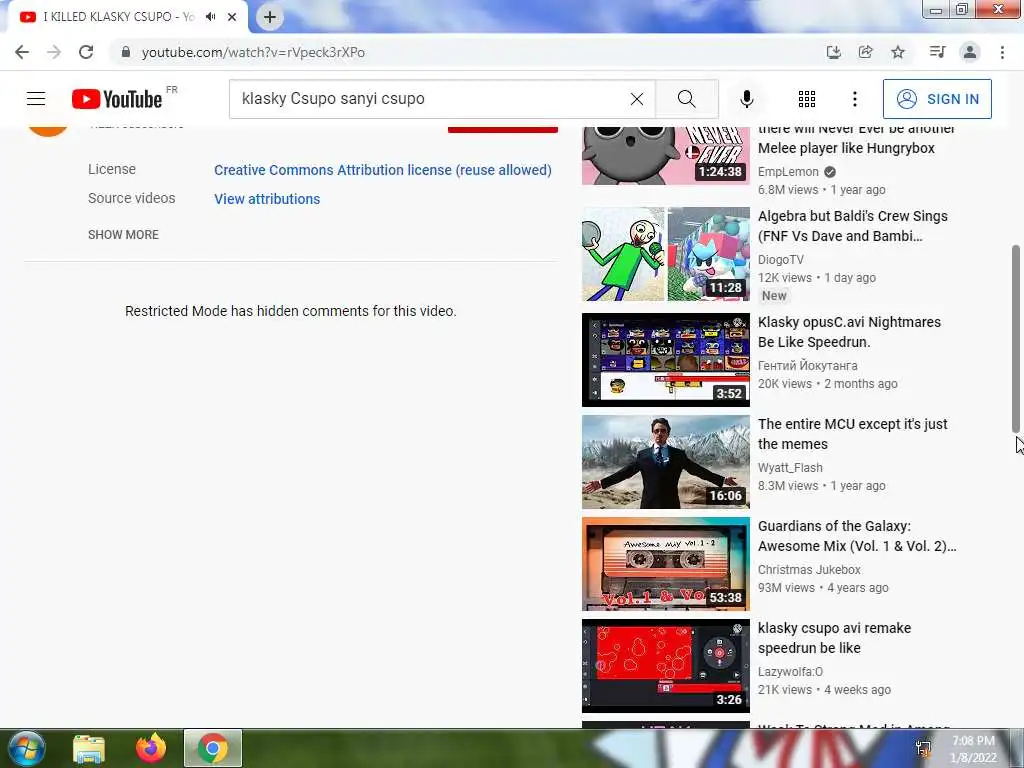Open the Hungrybox Melee video thumbnail
Viewport: 1024px width, 768px height.
tap(665, 155)
